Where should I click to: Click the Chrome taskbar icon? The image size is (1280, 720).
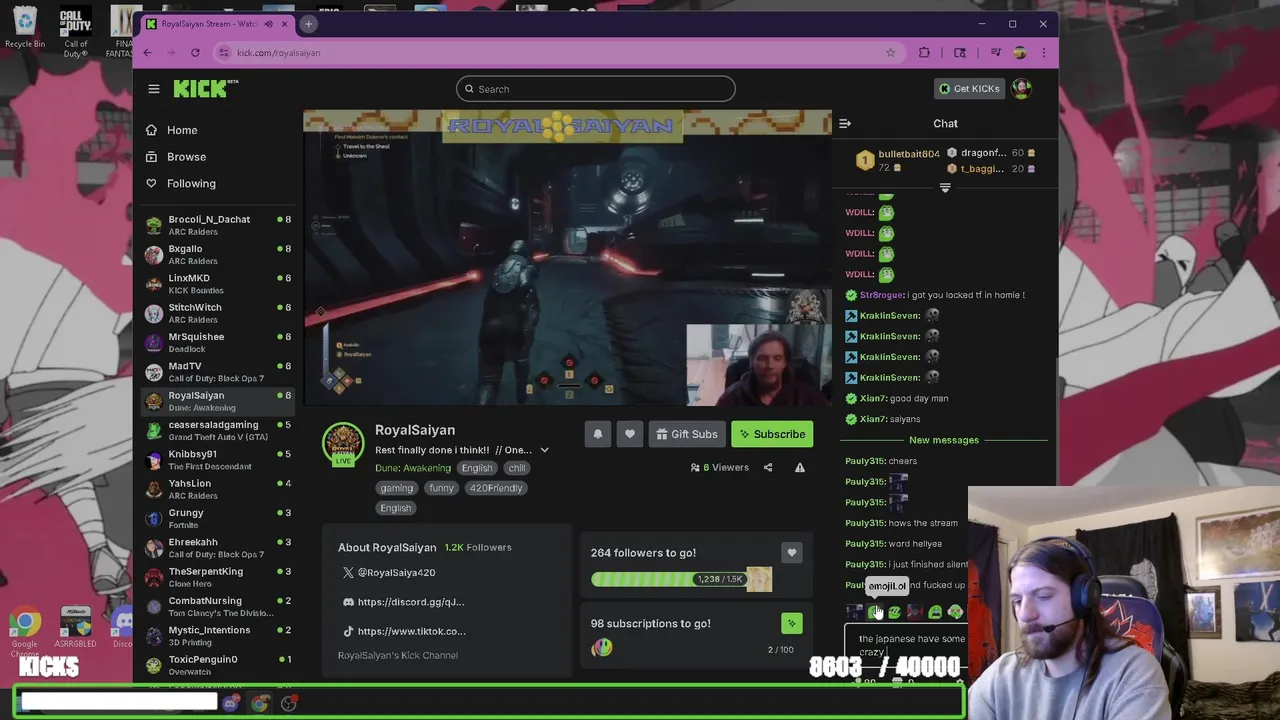click(x=260, y=703)
